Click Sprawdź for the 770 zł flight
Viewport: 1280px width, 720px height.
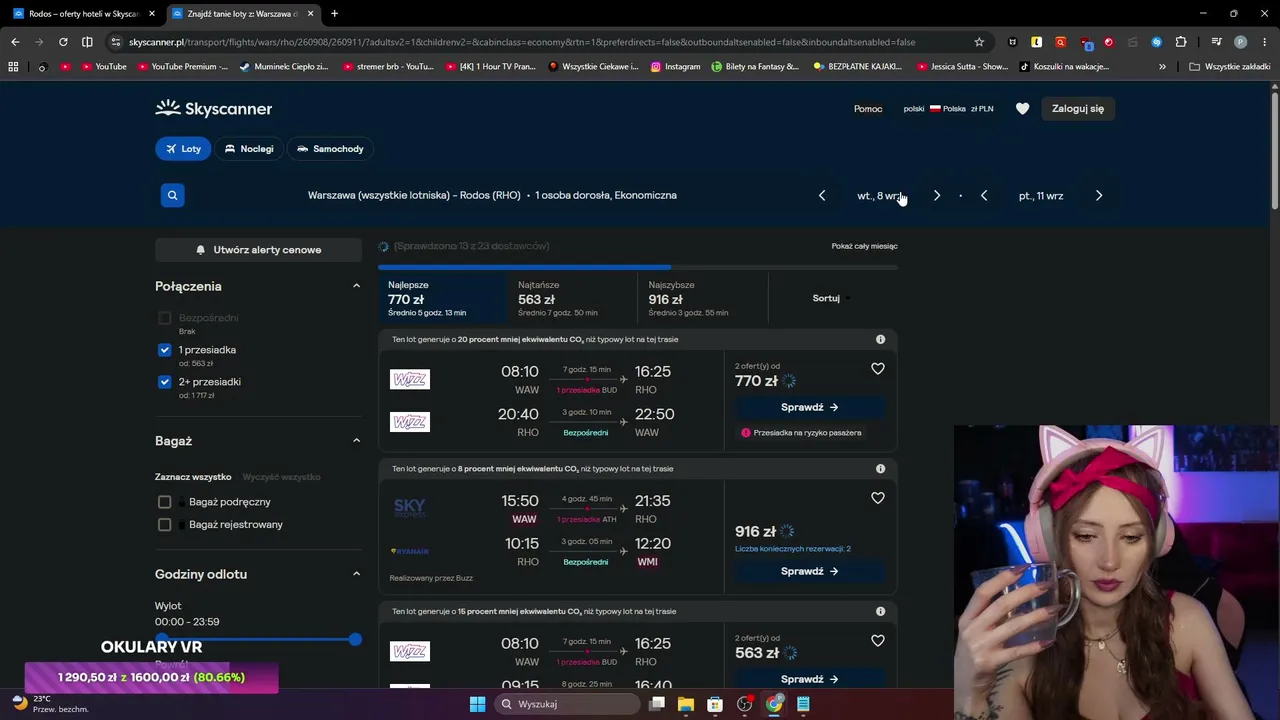point(810,408)
